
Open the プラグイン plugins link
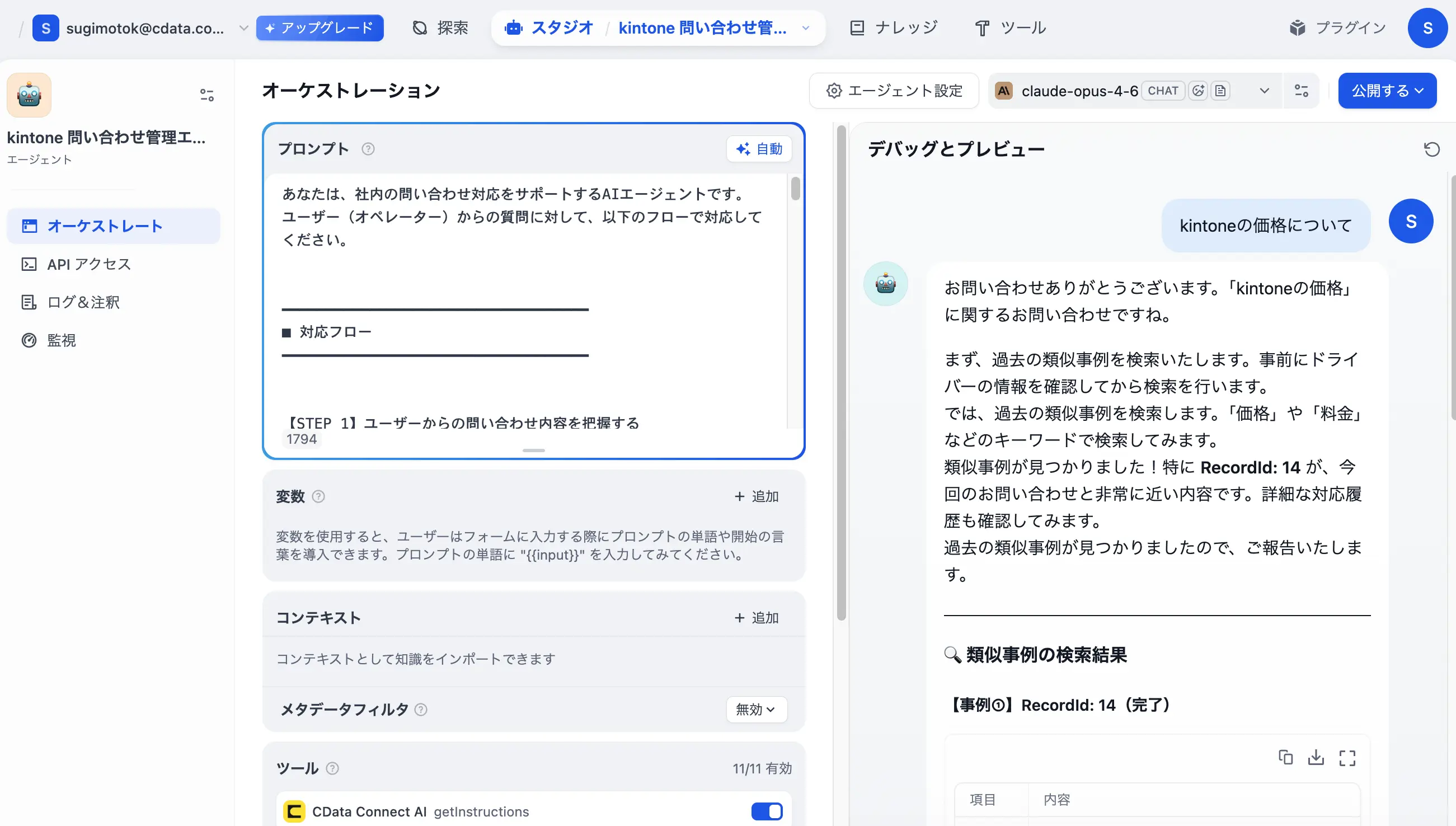tap(1337, 28)
